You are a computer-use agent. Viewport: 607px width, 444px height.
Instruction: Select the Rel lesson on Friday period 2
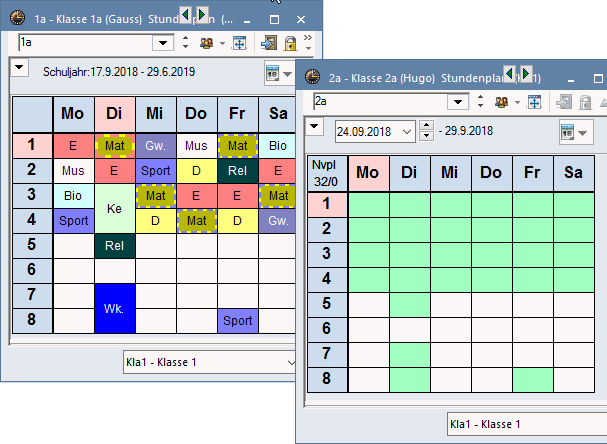238,171
